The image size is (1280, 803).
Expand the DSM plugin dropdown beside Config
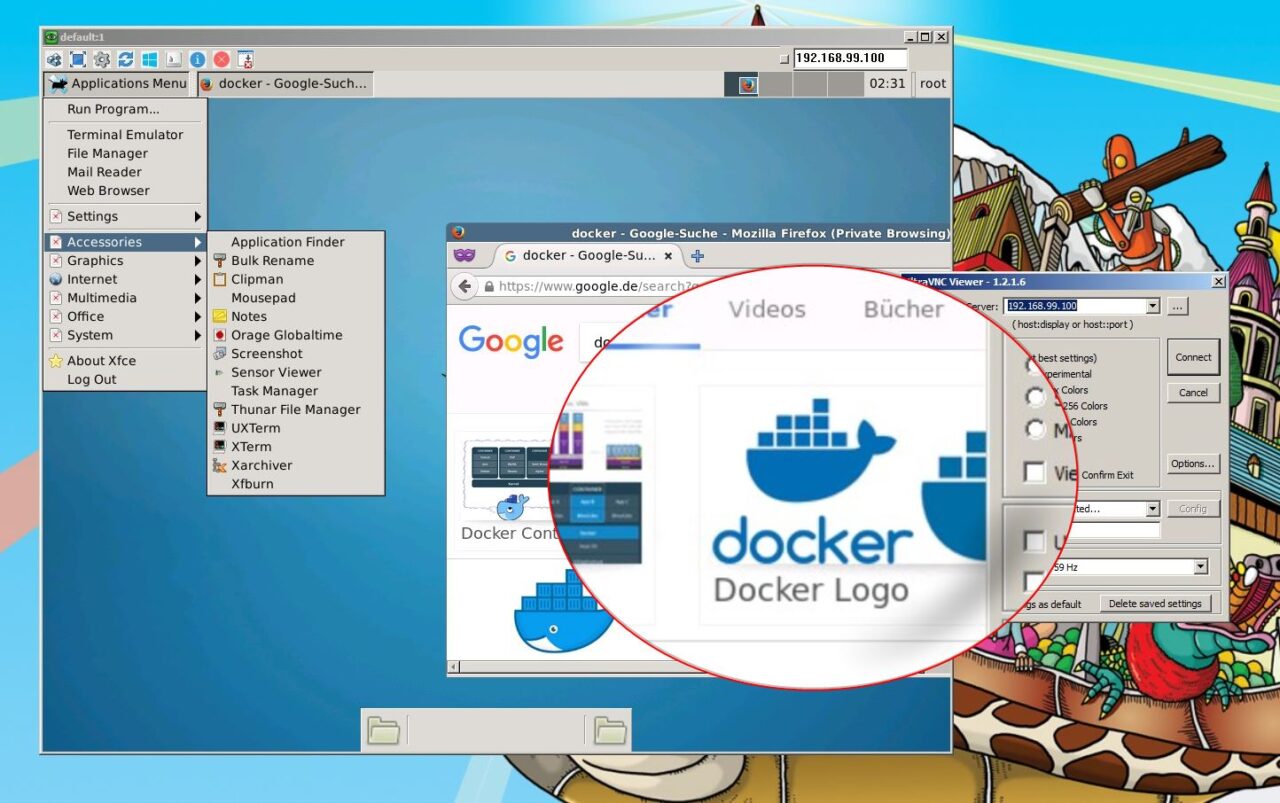(x=1153, y=509)
